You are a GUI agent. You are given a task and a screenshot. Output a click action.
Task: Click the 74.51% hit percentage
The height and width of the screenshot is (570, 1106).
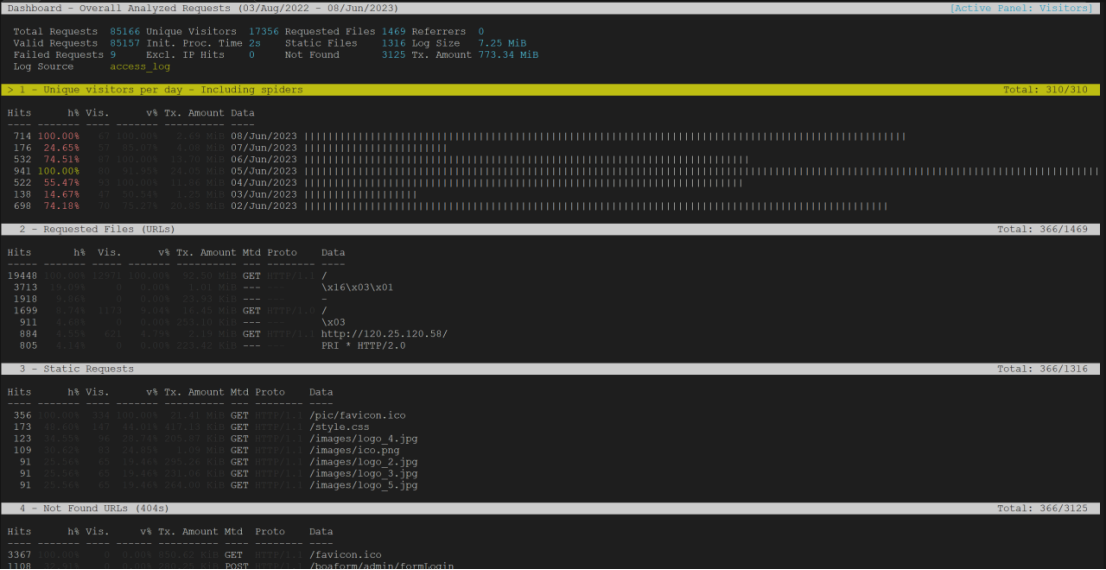click(x=61, y=159)
